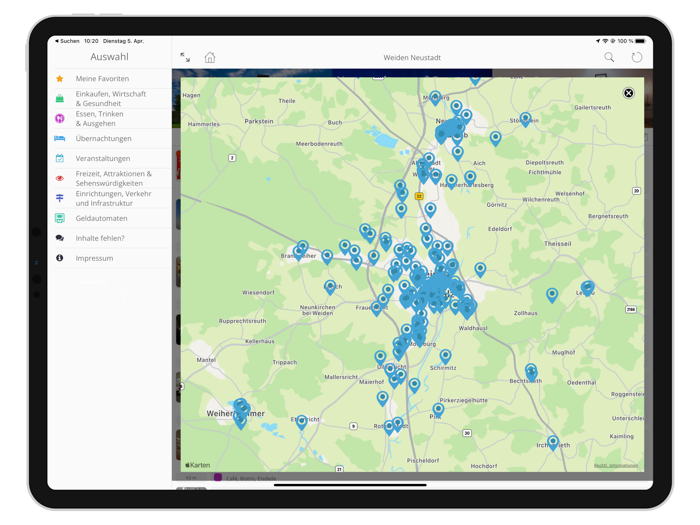Open Rechtl. Informationen map link
The image size is (700, 525).
616,466
